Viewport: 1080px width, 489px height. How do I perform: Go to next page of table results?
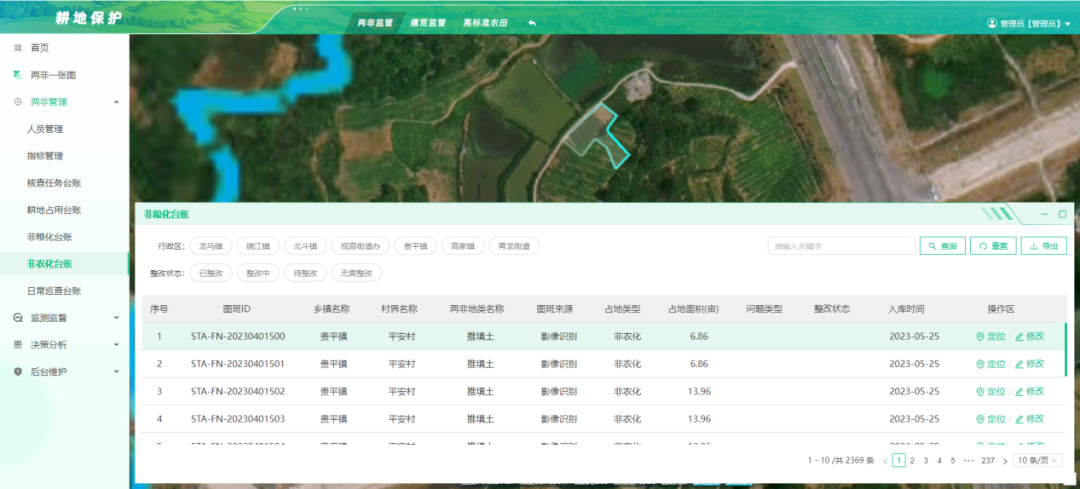1004,461
